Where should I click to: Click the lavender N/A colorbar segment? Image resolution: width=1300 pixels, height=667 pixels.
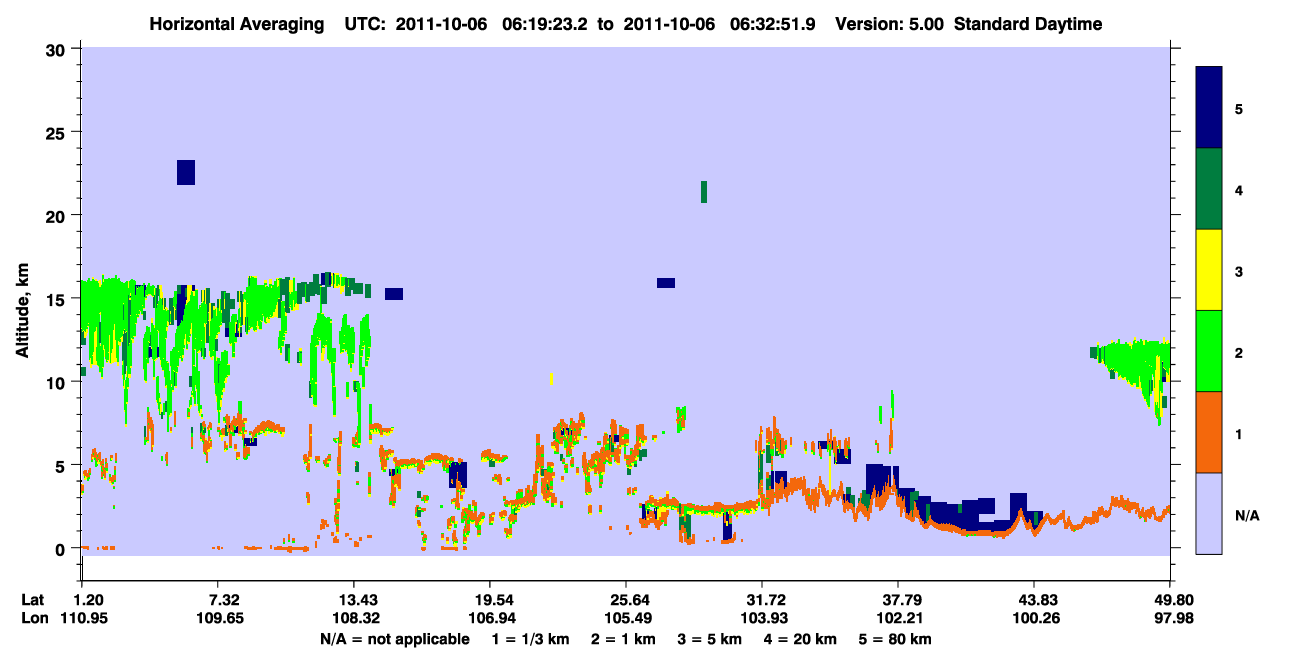coord(1209,513)
